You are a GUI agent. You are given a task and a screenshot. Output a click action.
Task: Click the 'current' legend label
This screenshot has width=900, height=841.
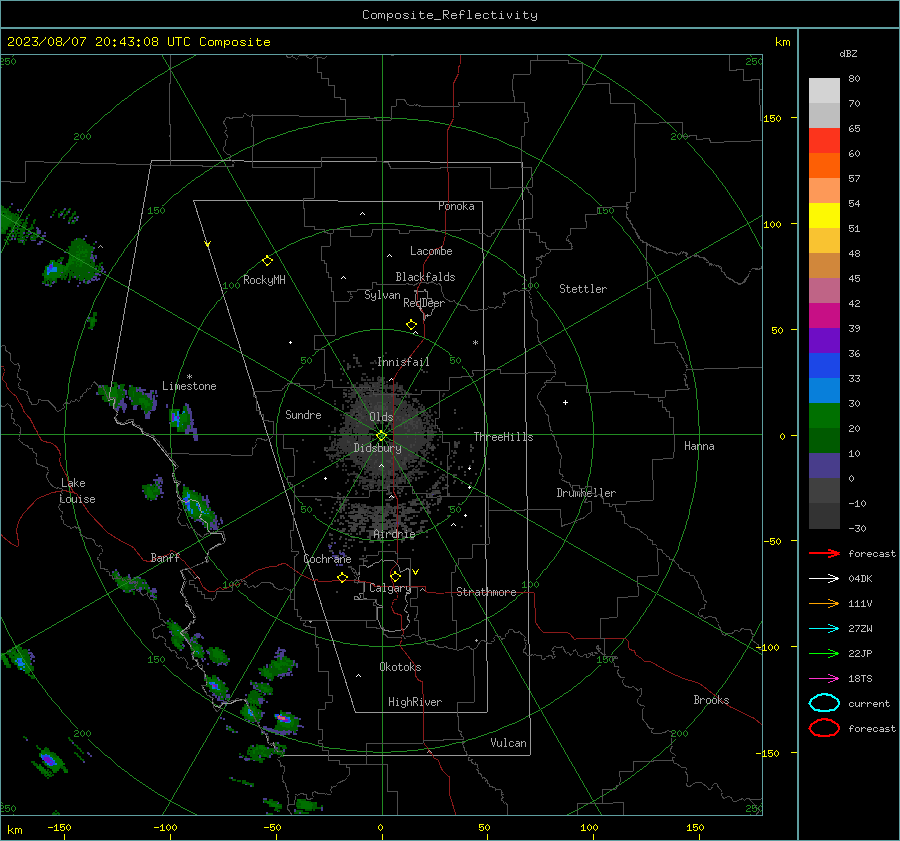point(869,704)
